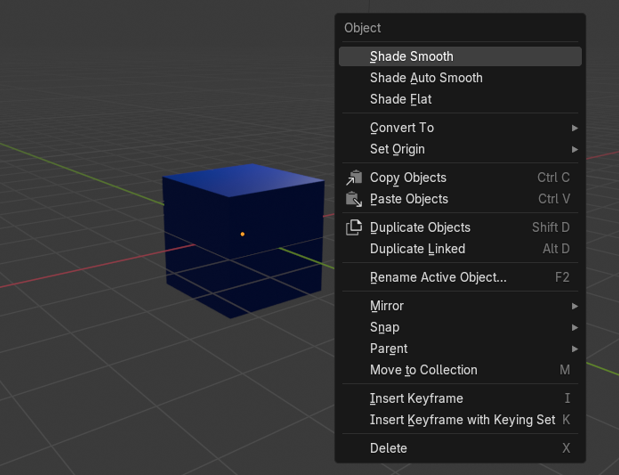Choose Insert Keyframe
Image resolution: width=619 pixels, height=475 pixels.
point(416,398)
